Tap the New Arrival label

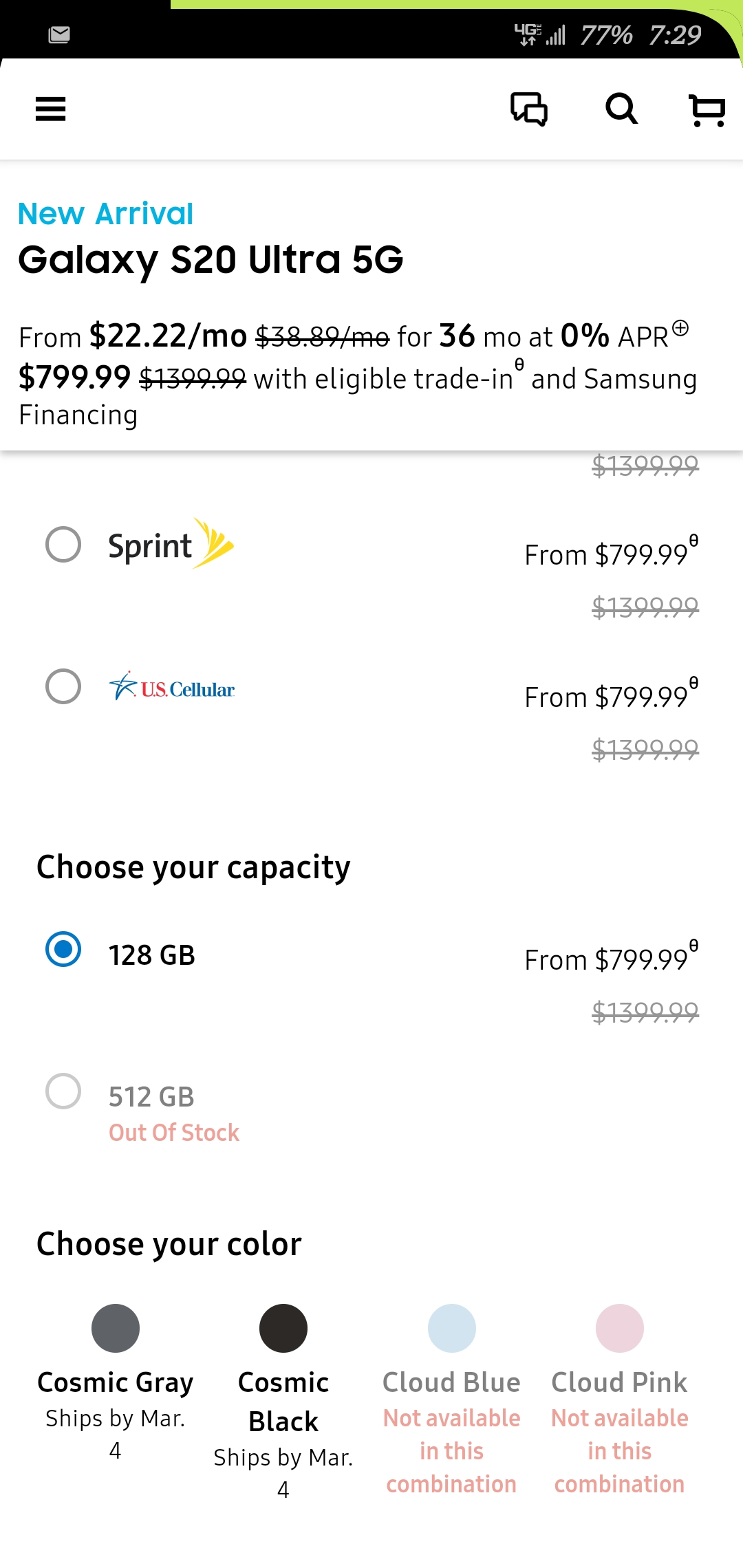click(106, 213)
